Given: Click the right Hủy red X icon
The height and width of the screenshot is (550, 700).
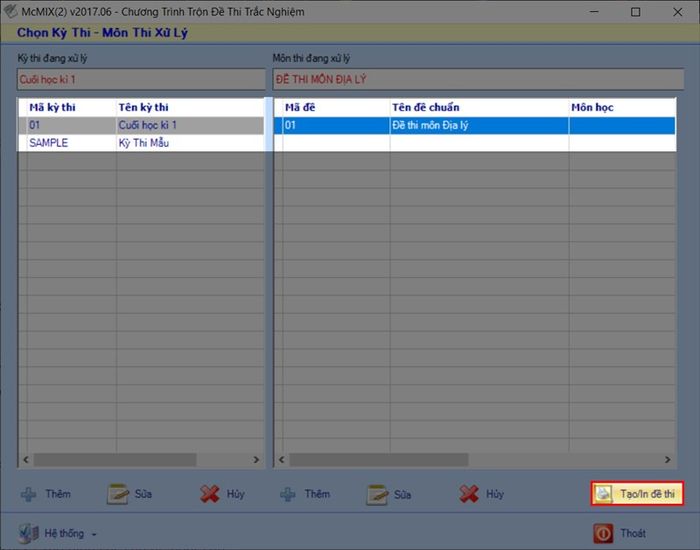Looking at the screenshot, I should coord(469,494).
